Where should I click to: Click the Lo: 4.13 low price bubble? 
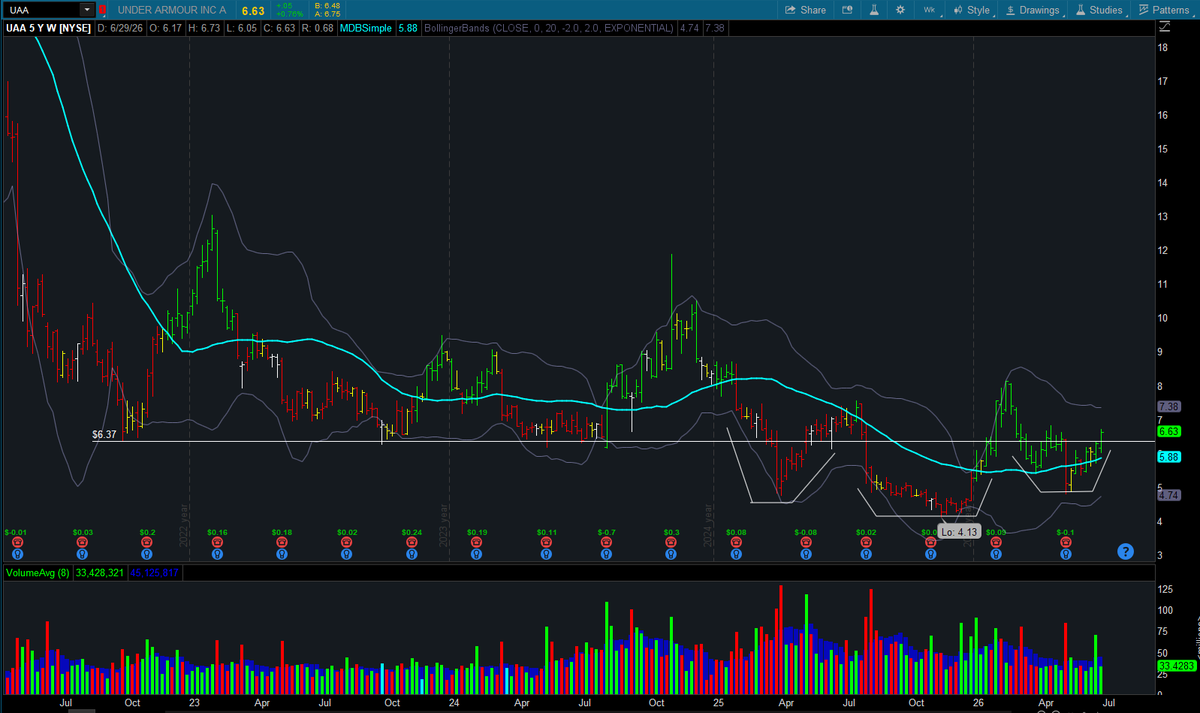(957, 532)
